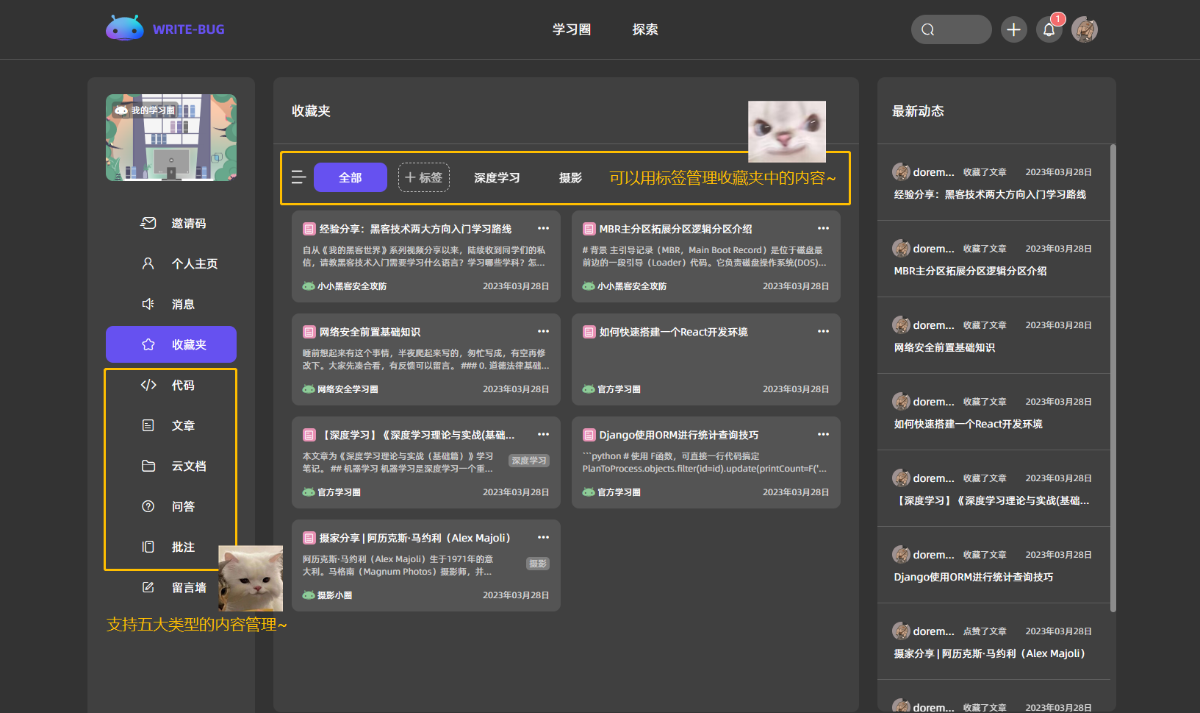Click the WRITE-BUG logo icon
The width and height of the screenshot is (1200, 713).
(x=125, y=28)
